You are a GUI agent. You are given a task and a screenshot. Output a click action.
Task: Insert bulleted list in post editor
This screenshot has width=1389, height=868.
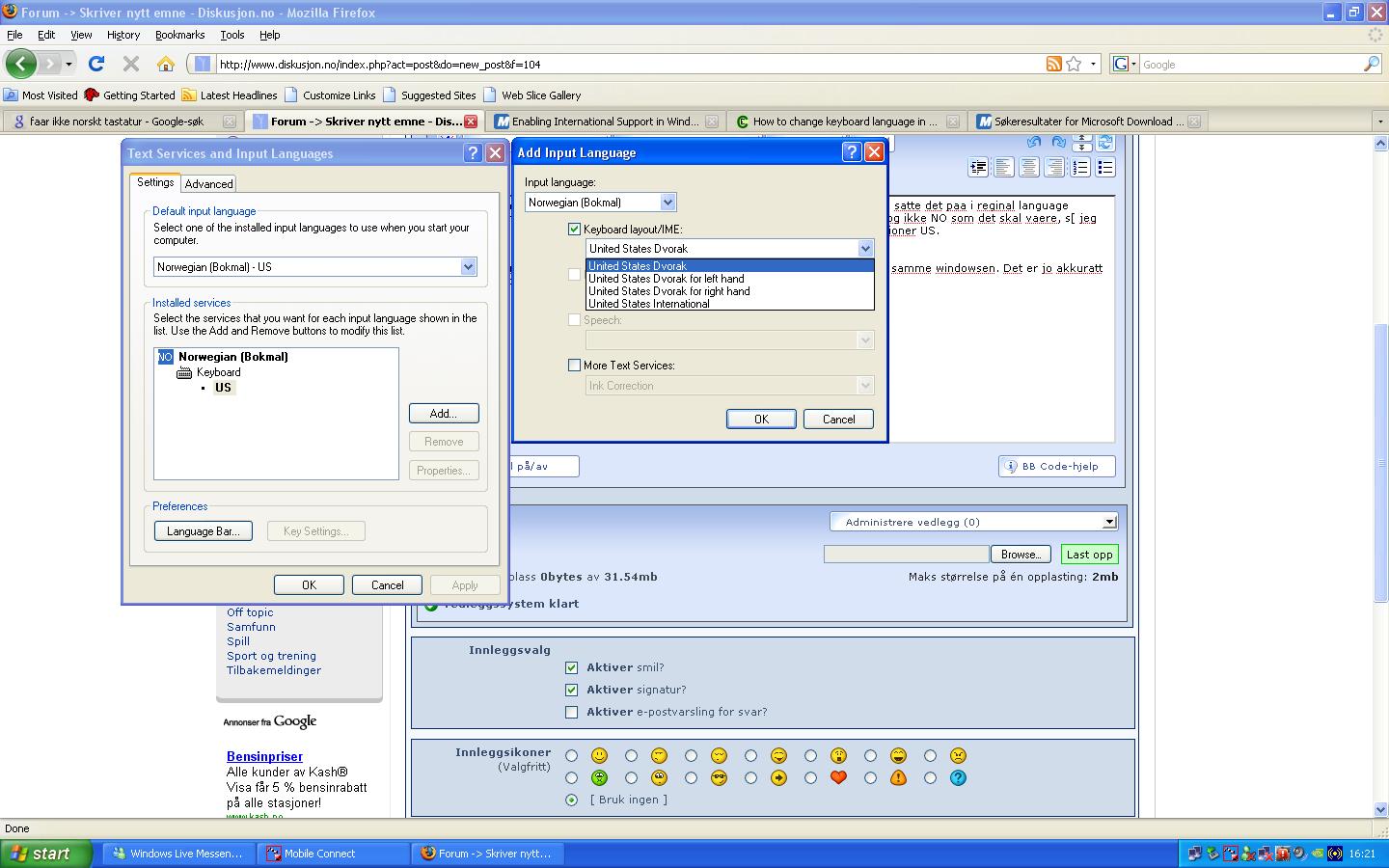(1105, 168)
